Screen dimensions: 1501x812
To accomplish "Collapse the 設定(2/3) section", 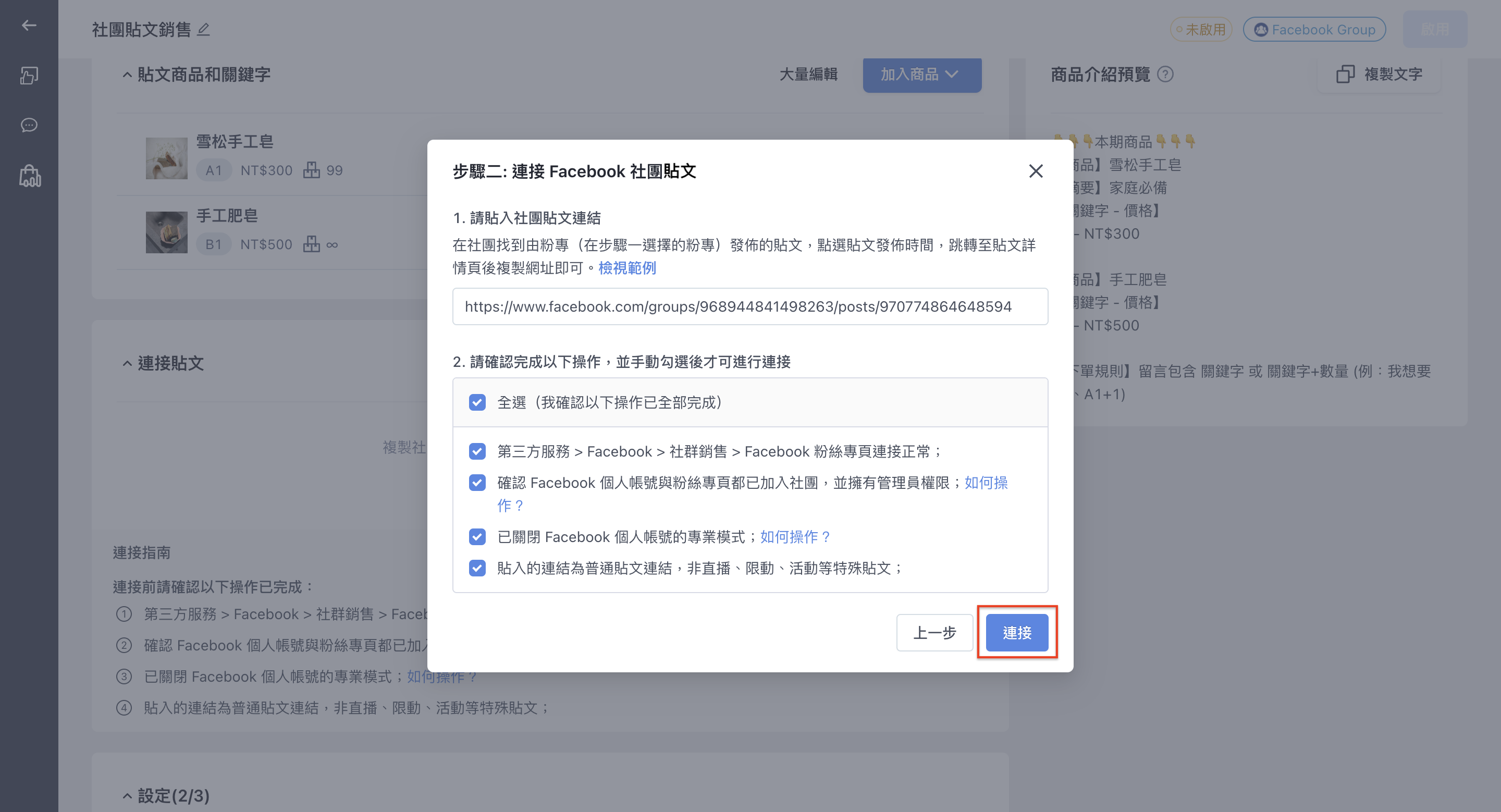I will pos(127,796).
